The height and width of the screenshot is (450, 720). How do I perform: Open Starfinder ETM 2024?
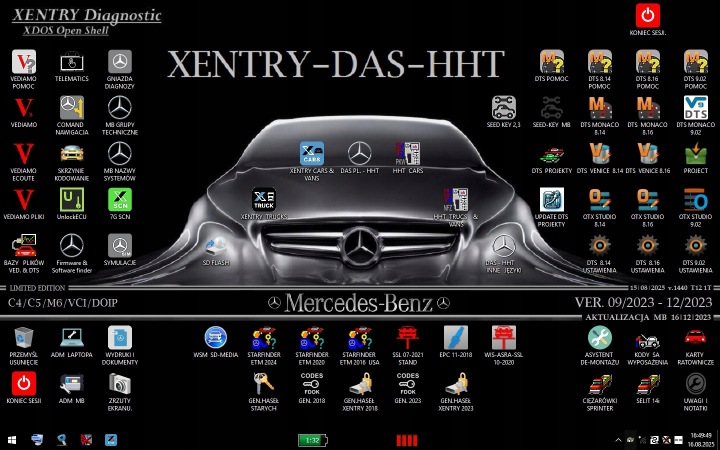(264, 338)
